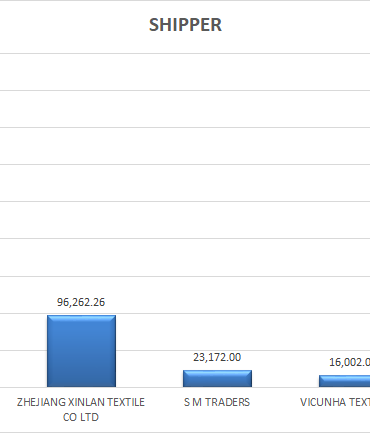Click the chart's bottom border line
370x433 pixels.
click(185, 432)
